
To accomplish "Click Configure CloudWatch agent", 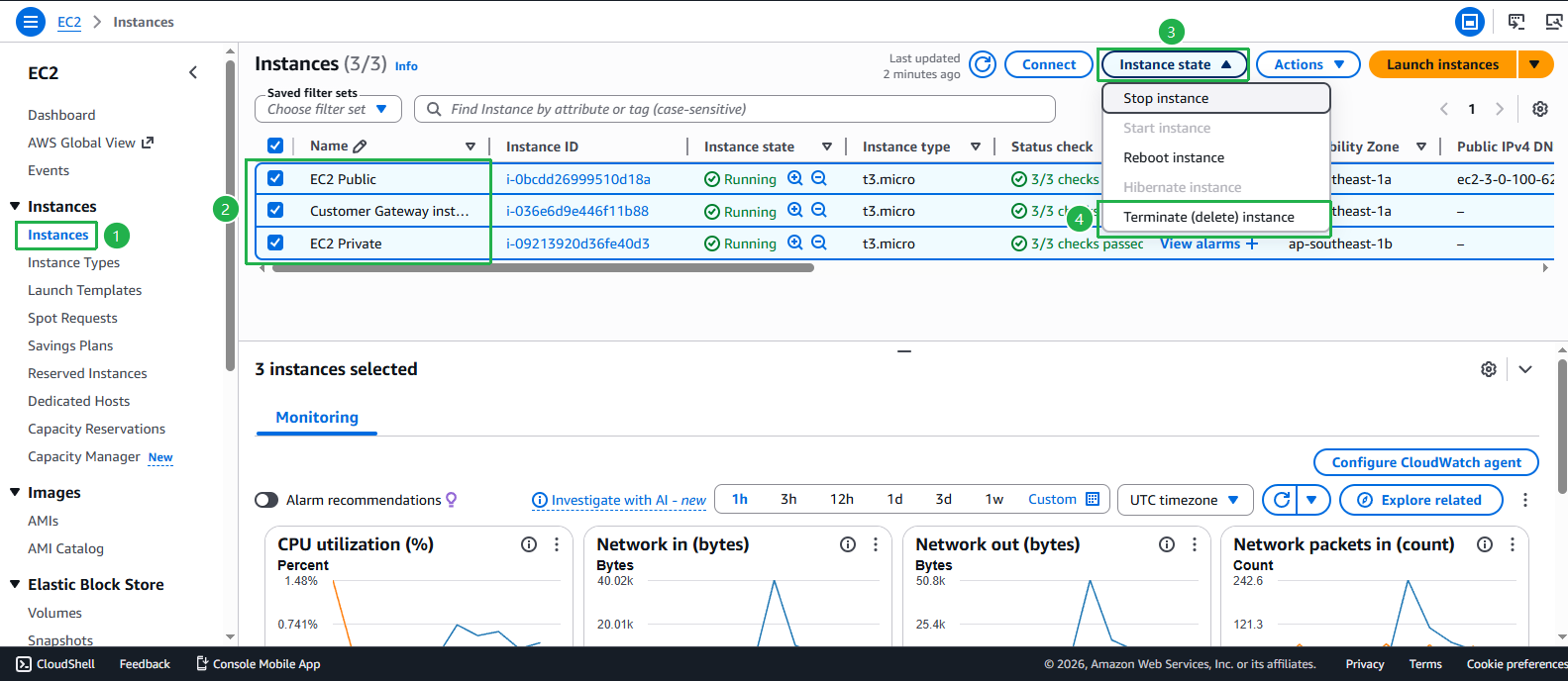I will [x=1426, y=462].
